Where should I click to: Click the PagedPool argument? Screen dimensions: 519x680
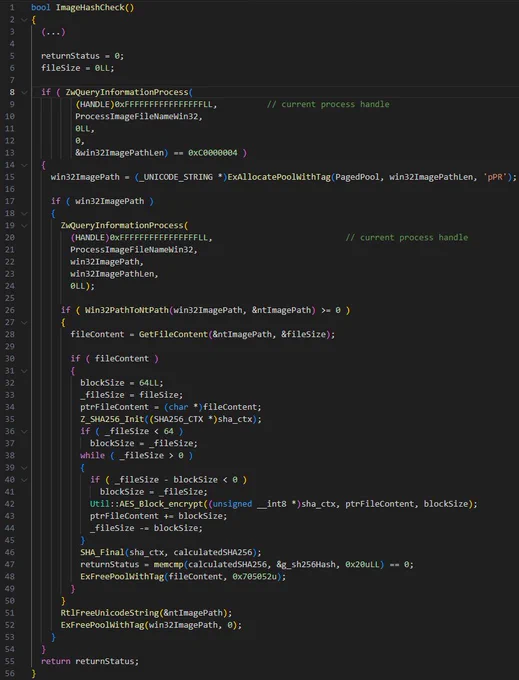click(358, 177)
